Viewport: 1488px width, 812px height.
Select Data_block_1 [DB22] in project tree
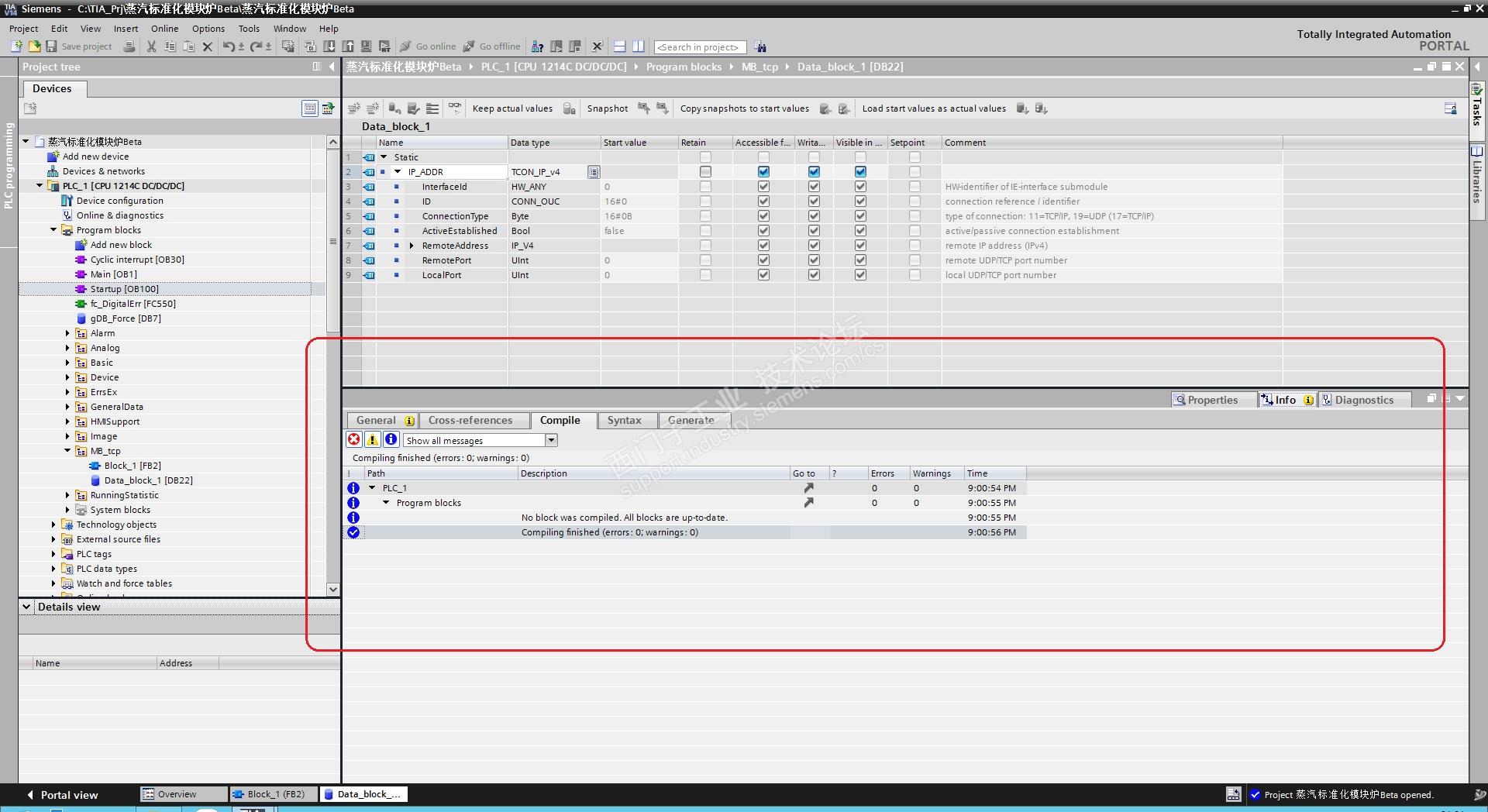tap(149, 480)
